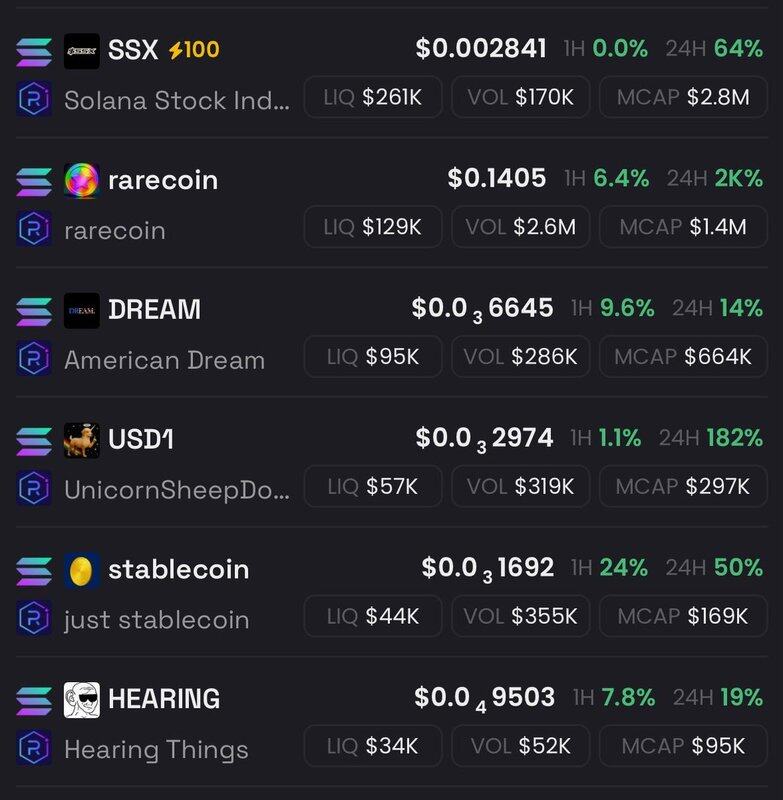Tap the Solana chain icon beside HEARING

coord(34,701)
